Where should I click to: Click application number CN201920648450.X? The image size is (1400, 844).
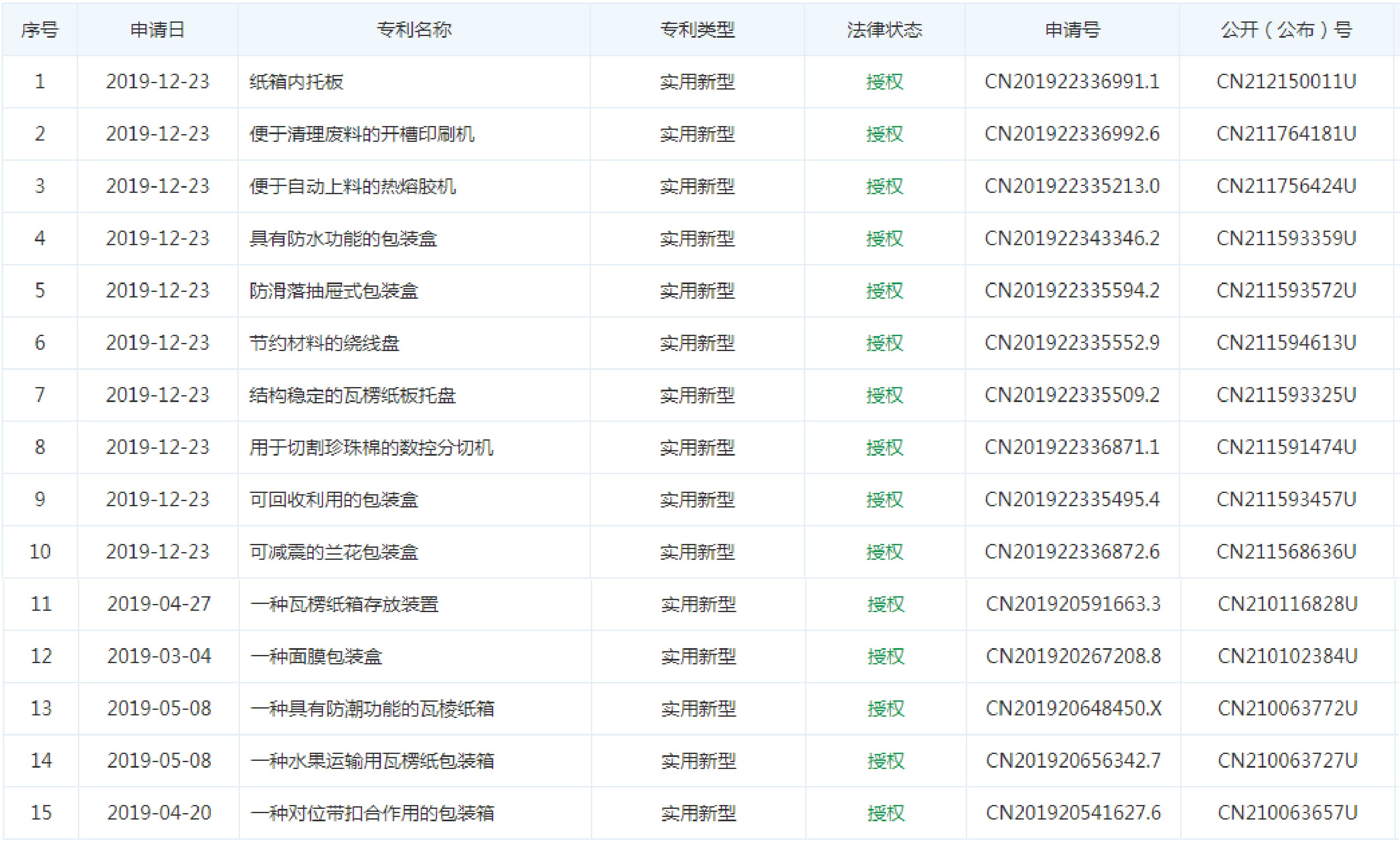(1073, 709)
